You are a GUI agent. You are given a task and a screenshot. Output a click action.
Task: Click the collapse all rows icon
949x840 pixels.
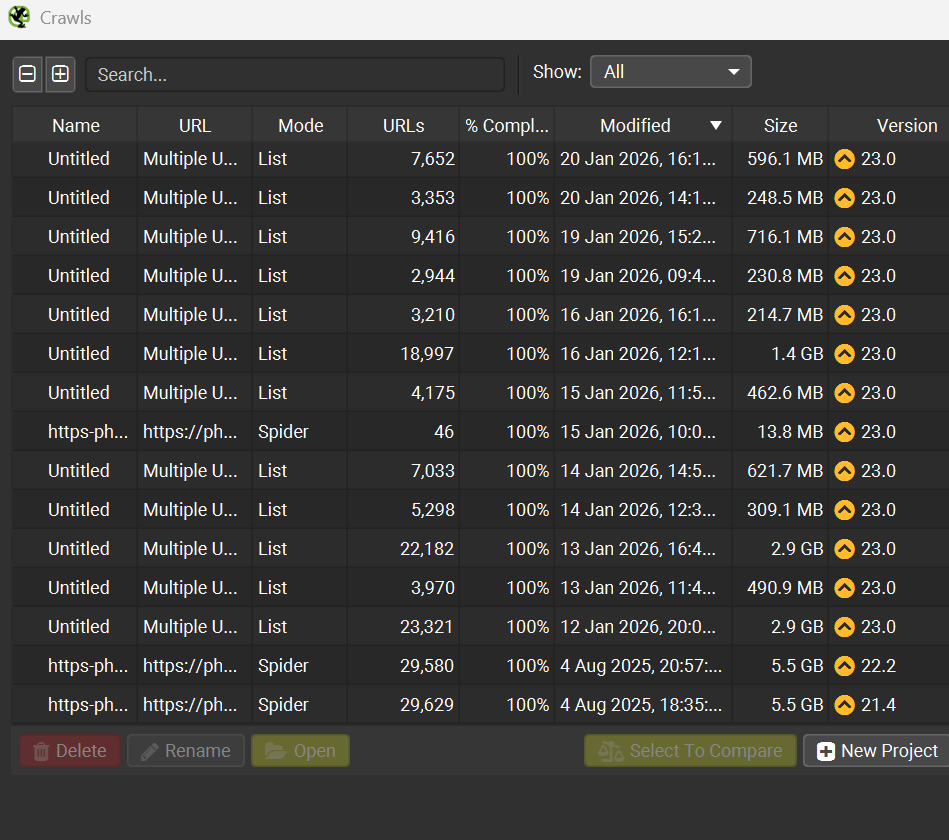point(27,73)
